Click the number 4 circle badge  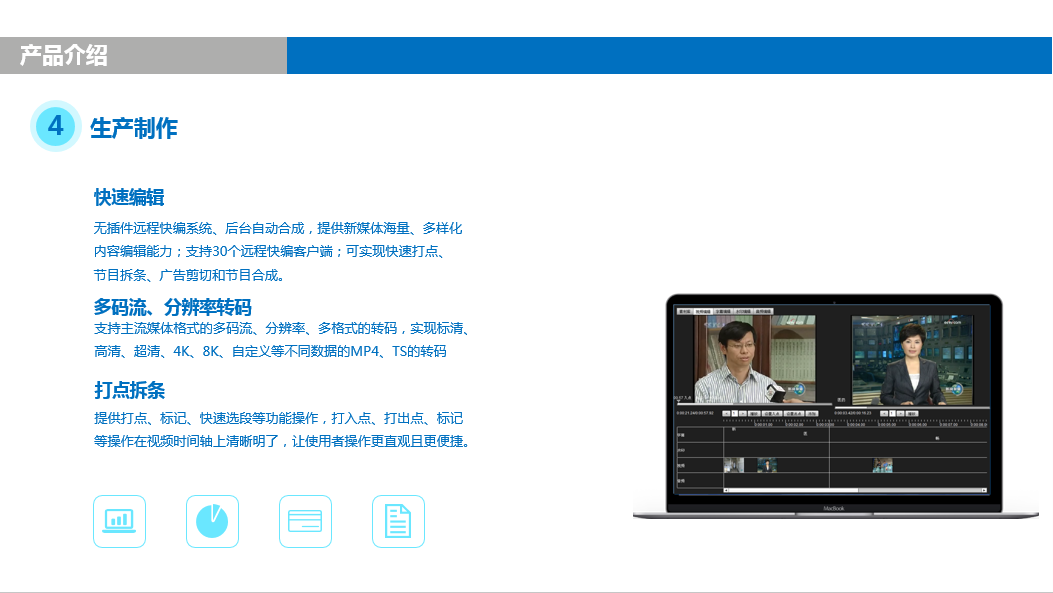coord(56,126)
